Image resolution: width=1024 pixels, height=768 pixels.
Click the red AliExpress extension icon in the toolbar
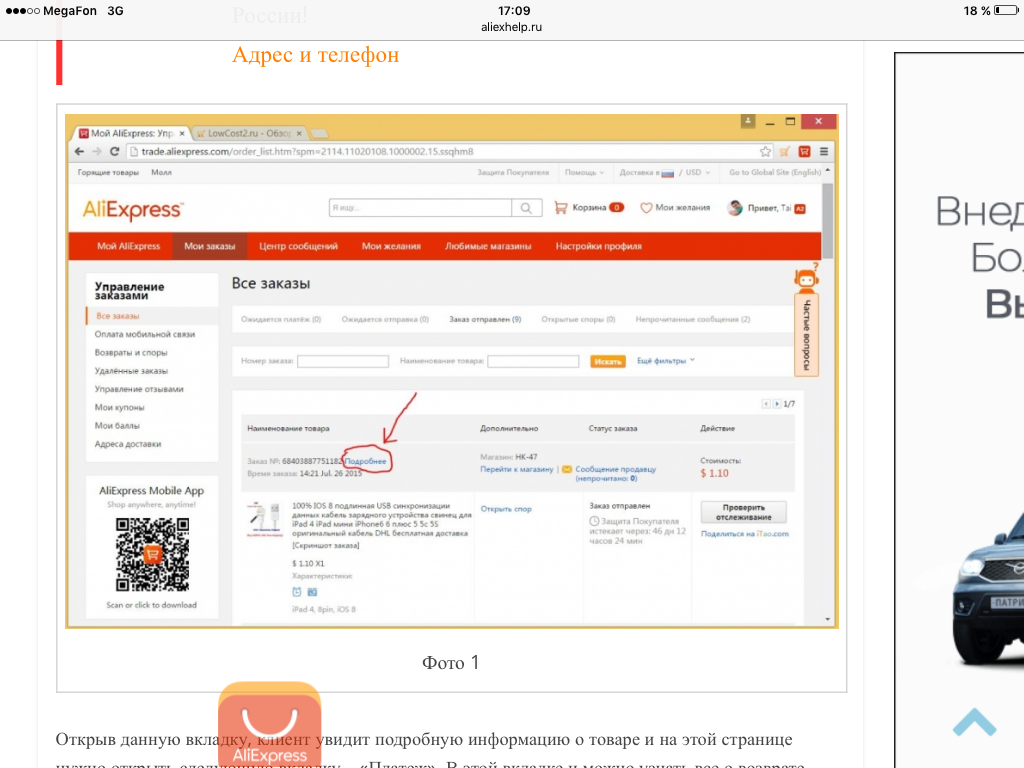point(805,152)
